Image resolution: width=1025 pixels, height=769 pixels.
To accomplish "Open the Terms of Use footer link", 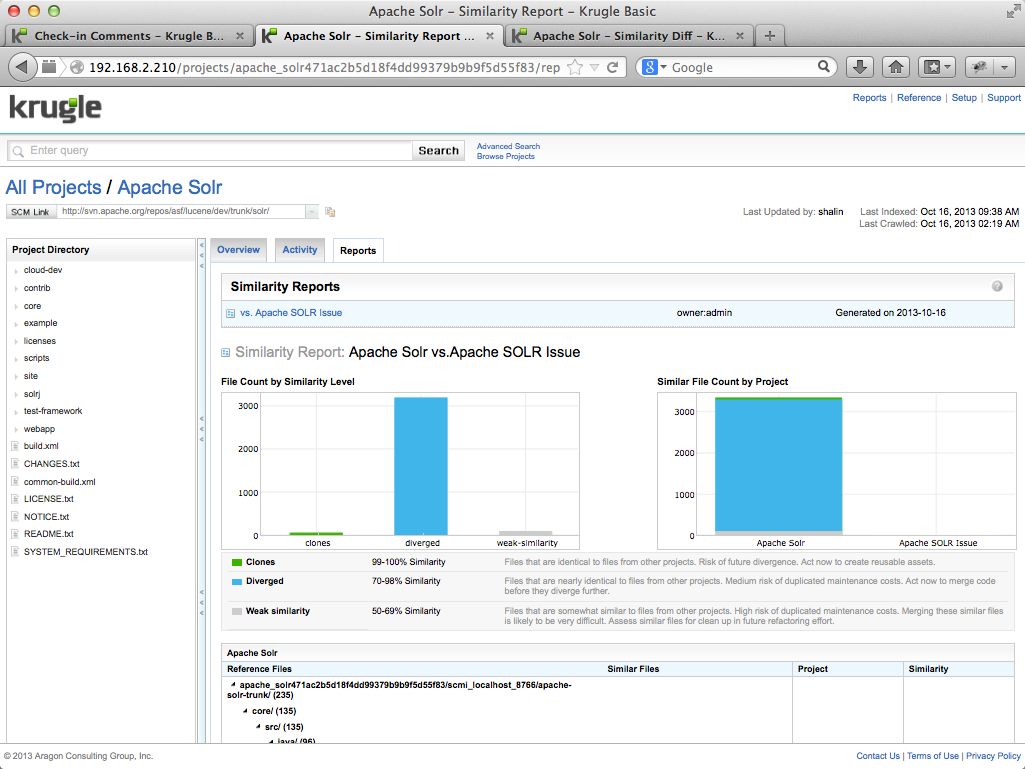I will [x=933, y=756].
